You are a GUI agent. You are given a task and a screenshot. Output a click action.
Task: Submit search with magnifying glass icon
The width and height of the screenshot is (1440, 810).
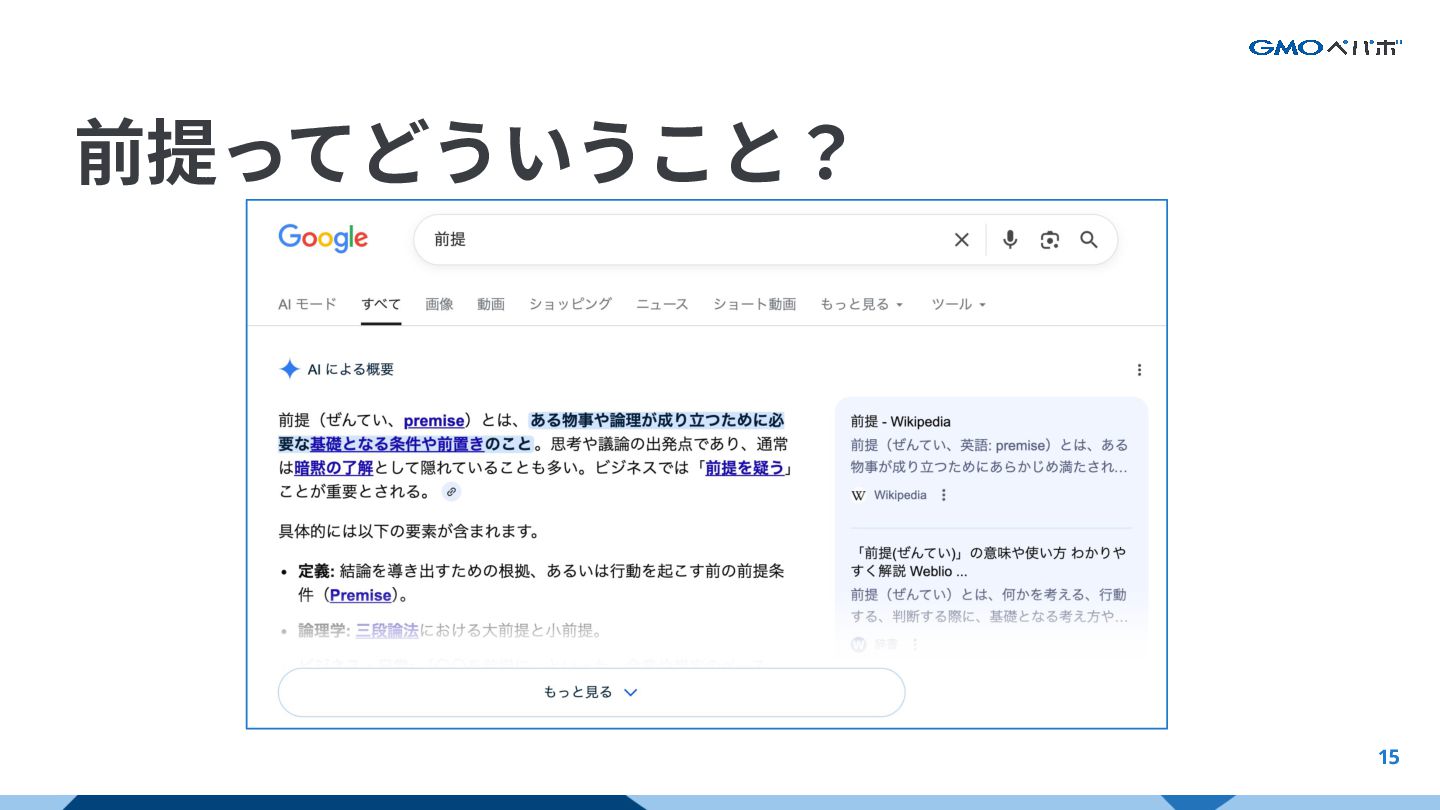click(x=1089, y=240)
